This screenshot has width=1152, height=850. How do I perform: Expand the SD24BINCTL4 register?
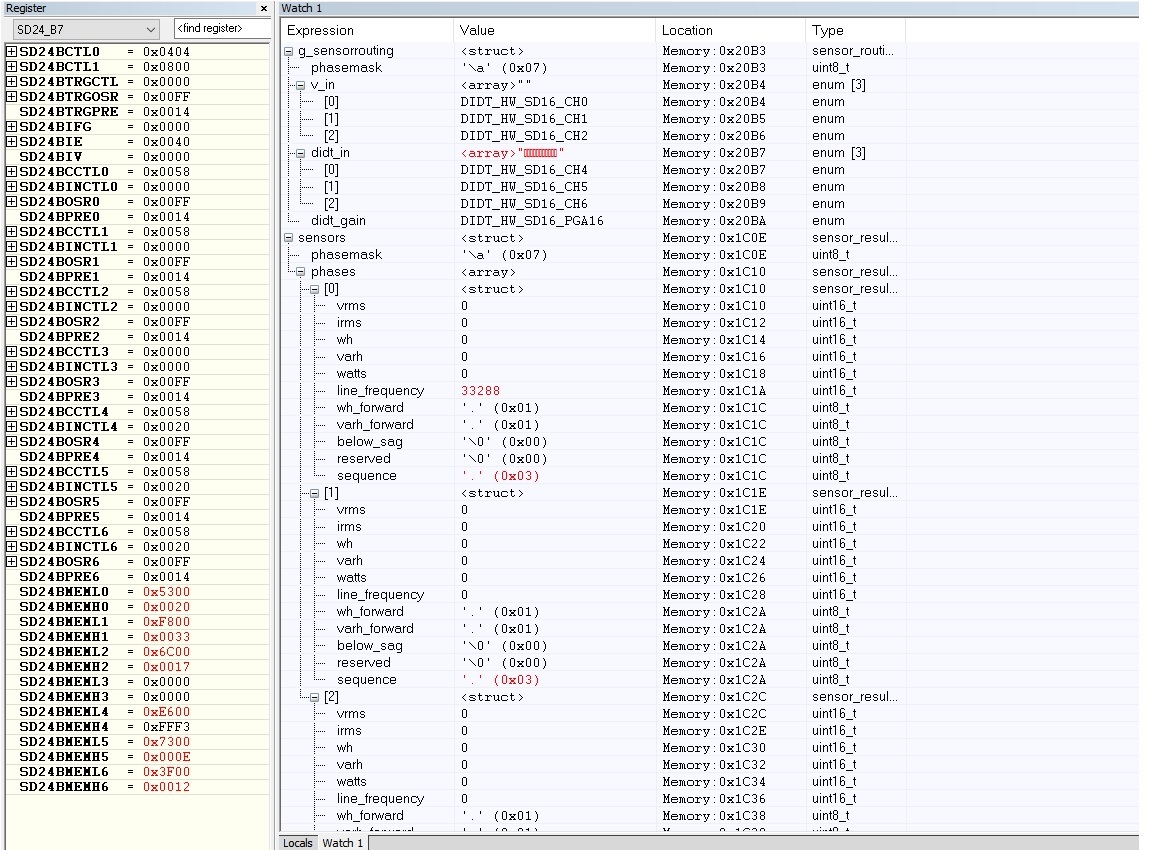[x=11, y=426]
